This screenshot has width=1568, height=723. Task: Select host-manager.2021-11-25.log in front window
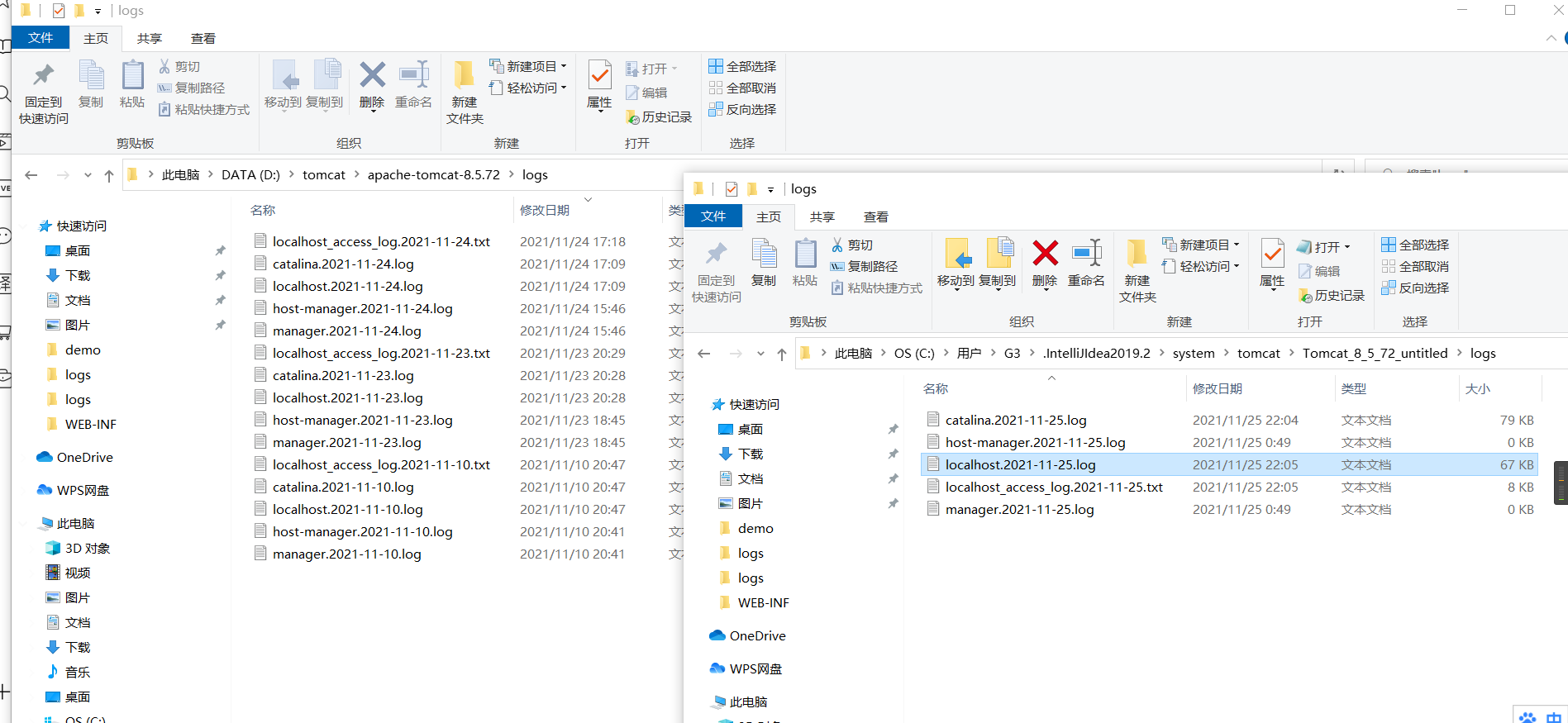pyautogui.click(x=1035, y=442)
